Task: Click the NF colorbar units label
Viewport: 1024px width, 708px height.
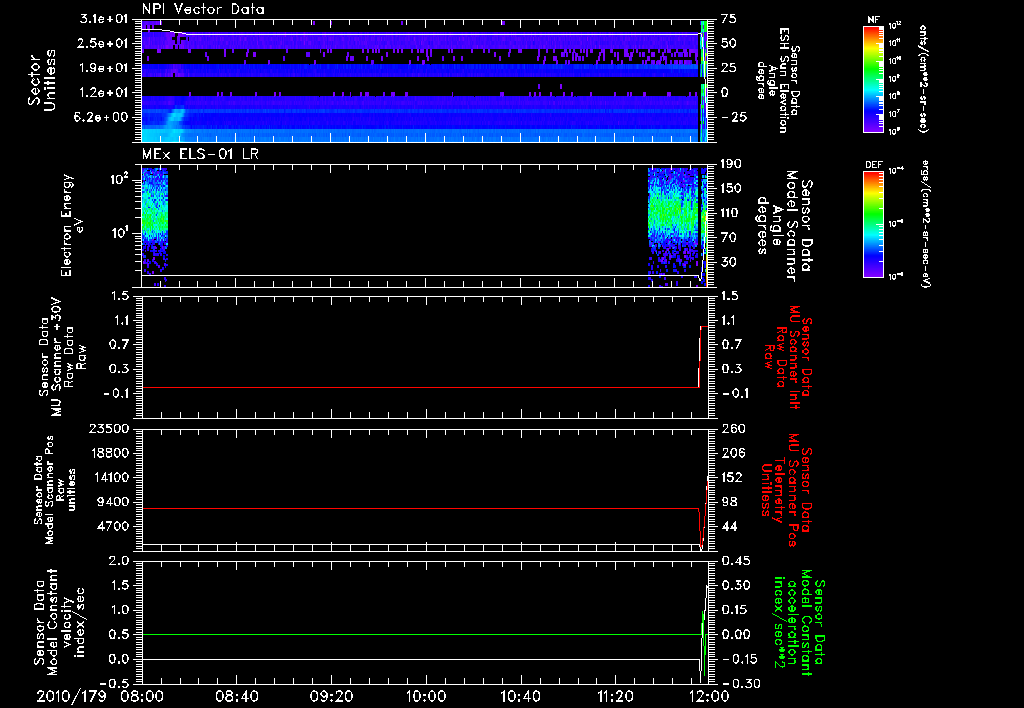Action: [923, 78]
